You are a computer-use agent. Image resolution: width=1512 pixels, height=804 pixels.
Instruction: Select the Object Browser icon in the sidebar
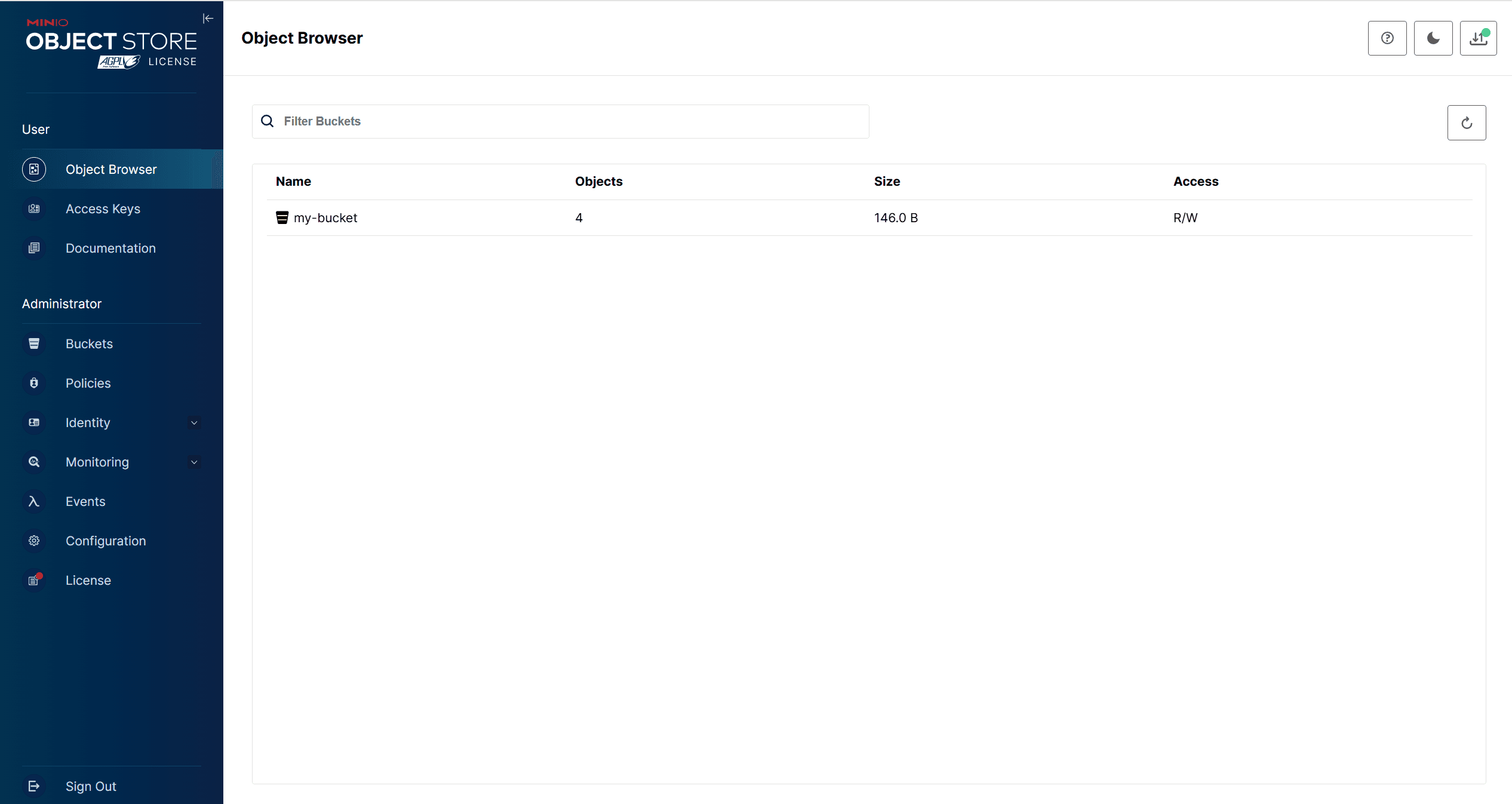pos(33,169)
